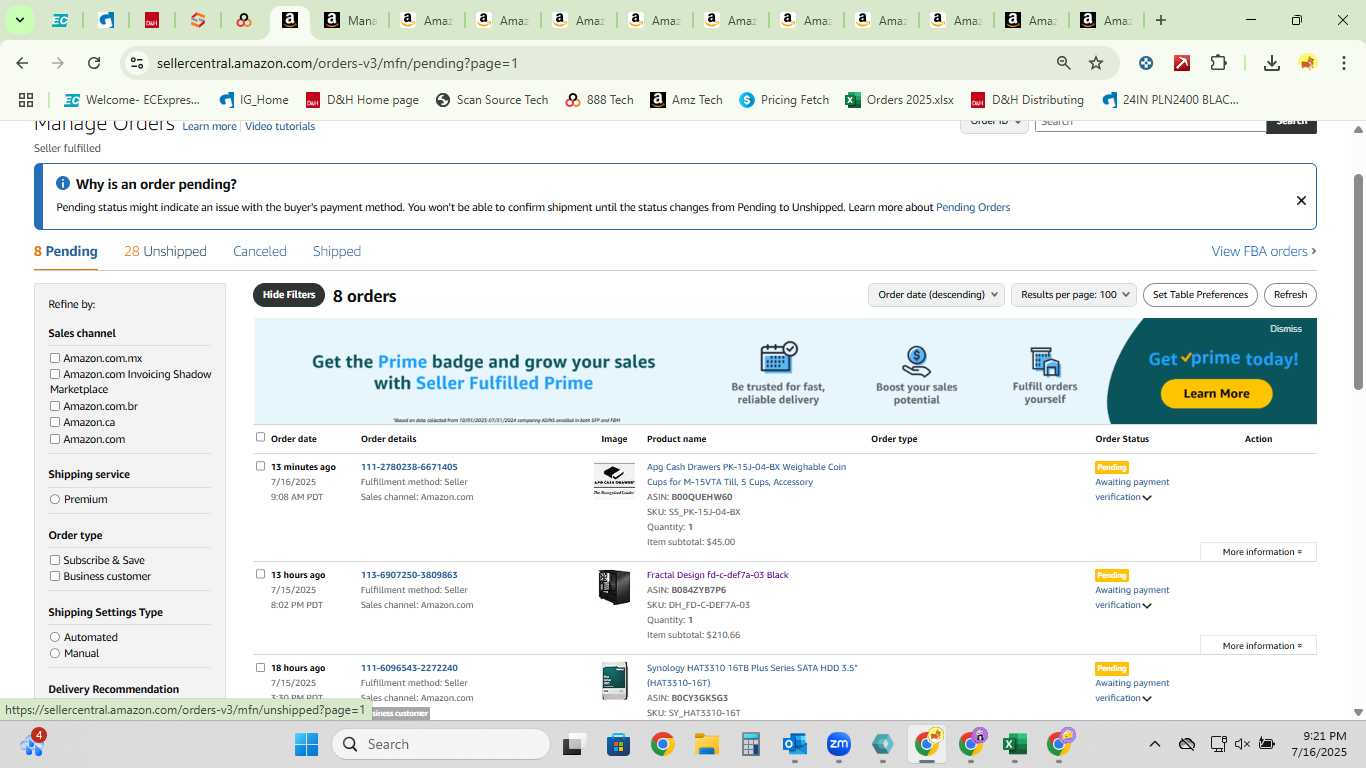This screenshot has width=1366, height=768.
Task: Open Zoom from taskbar
Action: click(x=839, y=744)
